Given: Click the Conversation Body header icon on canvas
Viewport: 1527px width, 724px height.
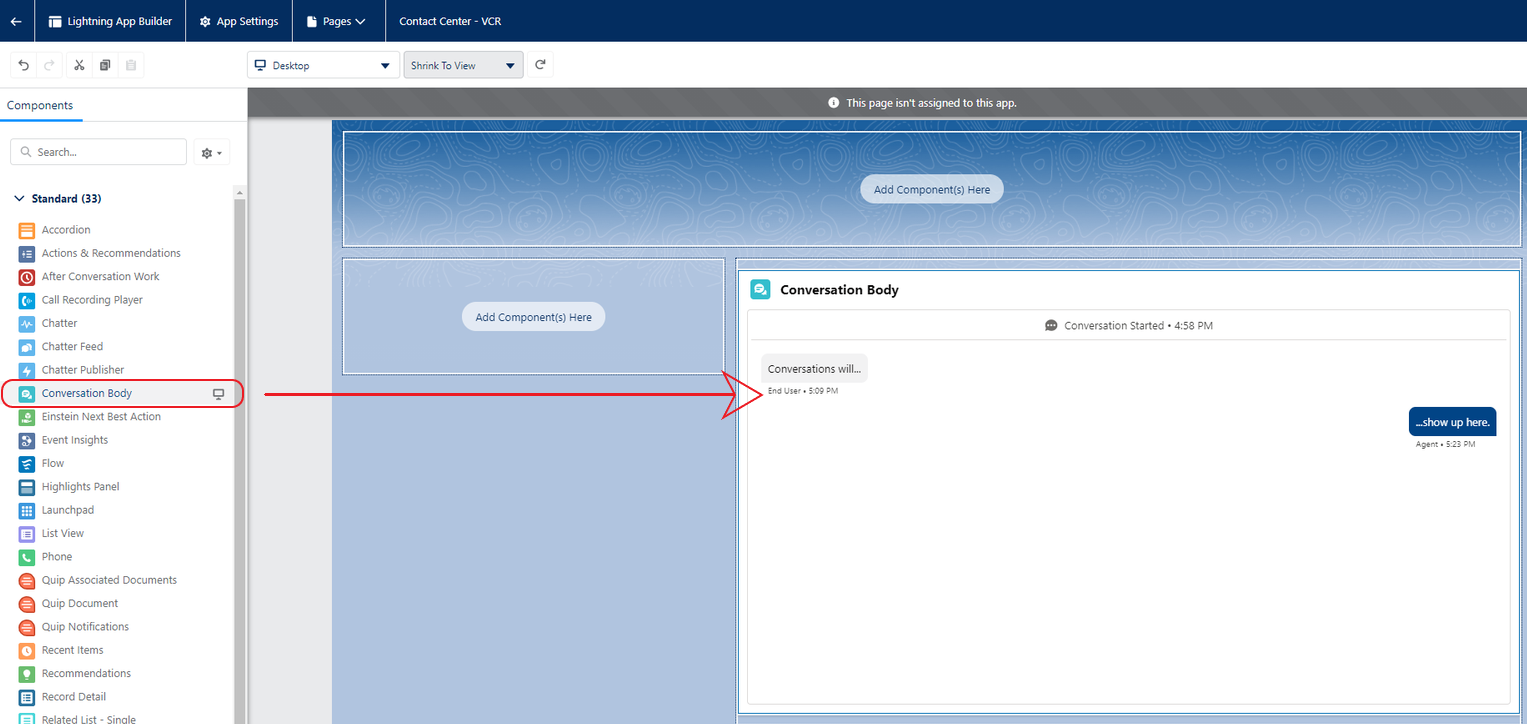Looking at the screenshot, I should point(760,290).
